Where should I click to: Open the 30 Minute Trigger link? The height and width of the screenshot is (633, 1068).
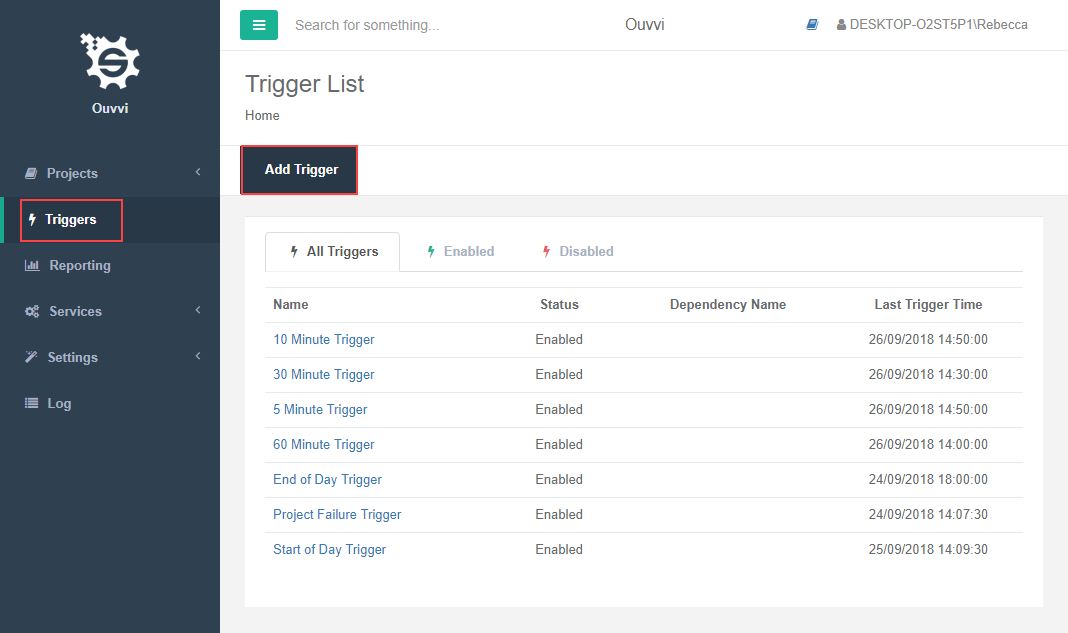pyautogui.click(x=324, y=374)
